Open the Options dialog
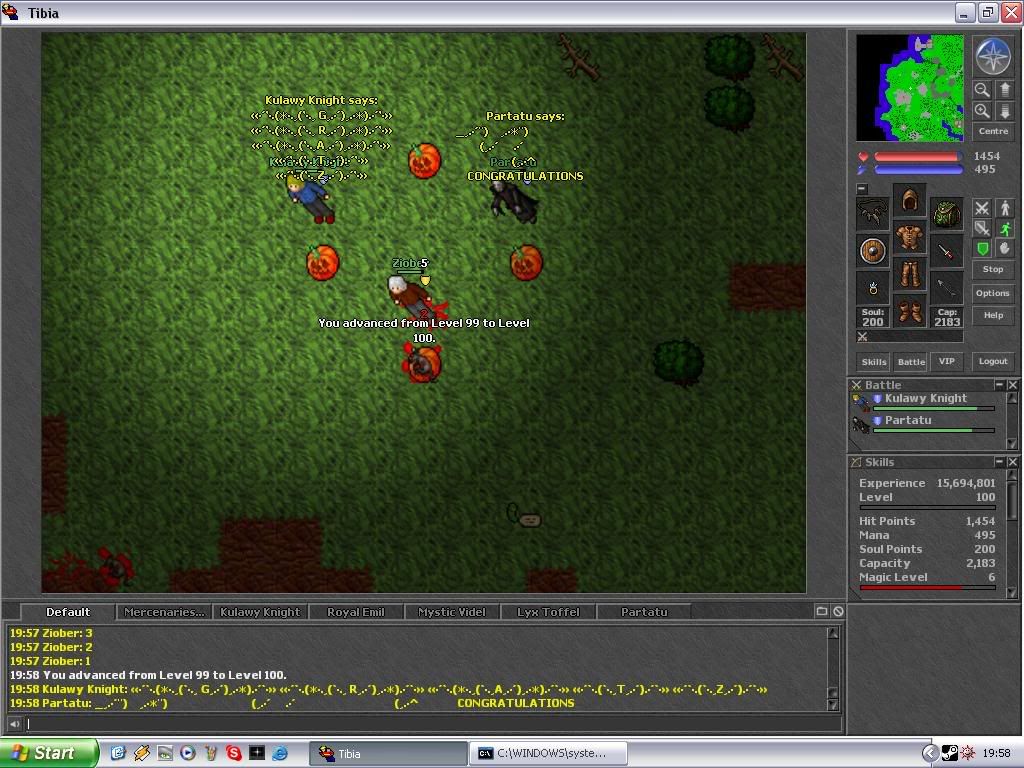Viewport: 1024px width, 768px height. 993,293
